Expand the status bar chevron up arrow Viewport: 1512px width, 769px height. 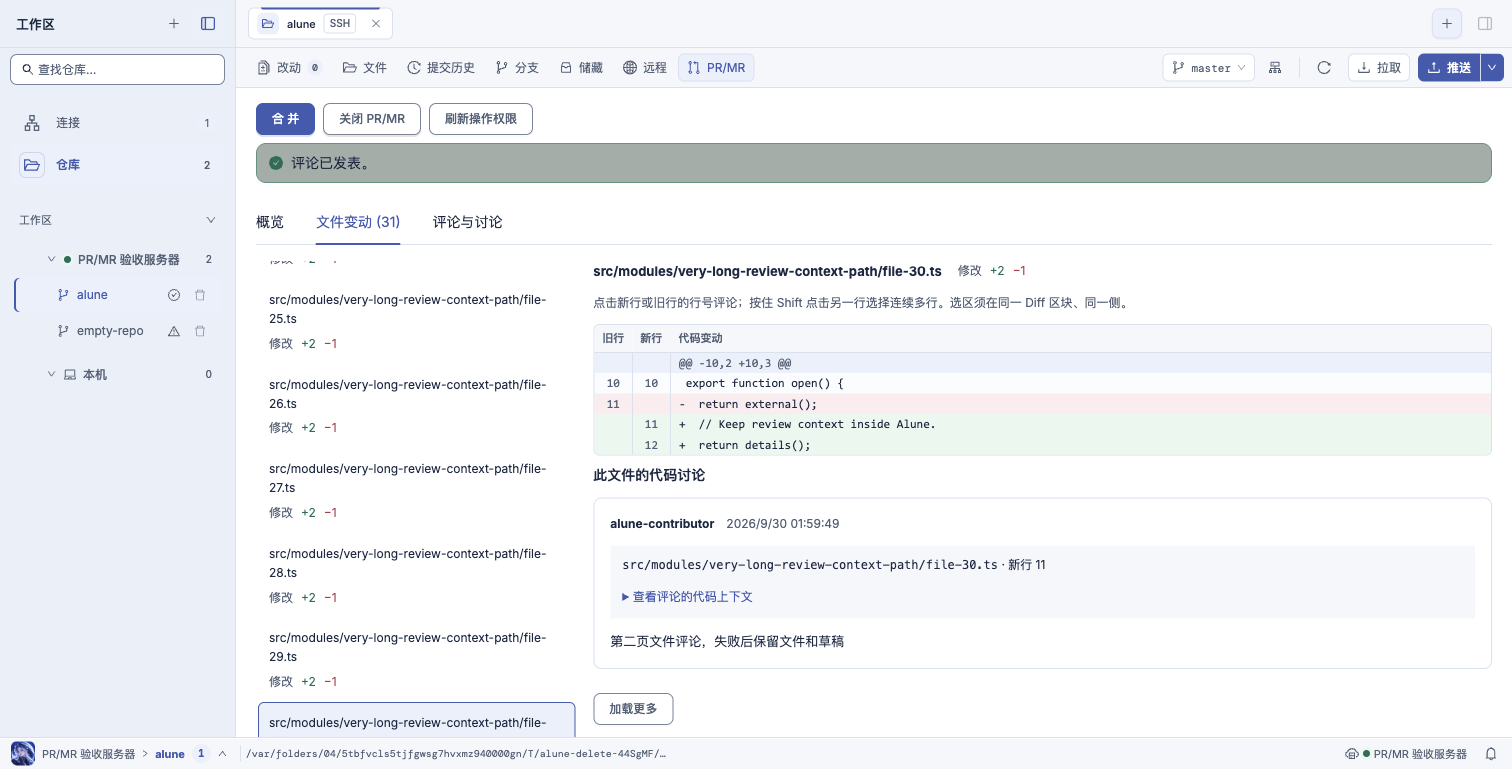point(222,754)
